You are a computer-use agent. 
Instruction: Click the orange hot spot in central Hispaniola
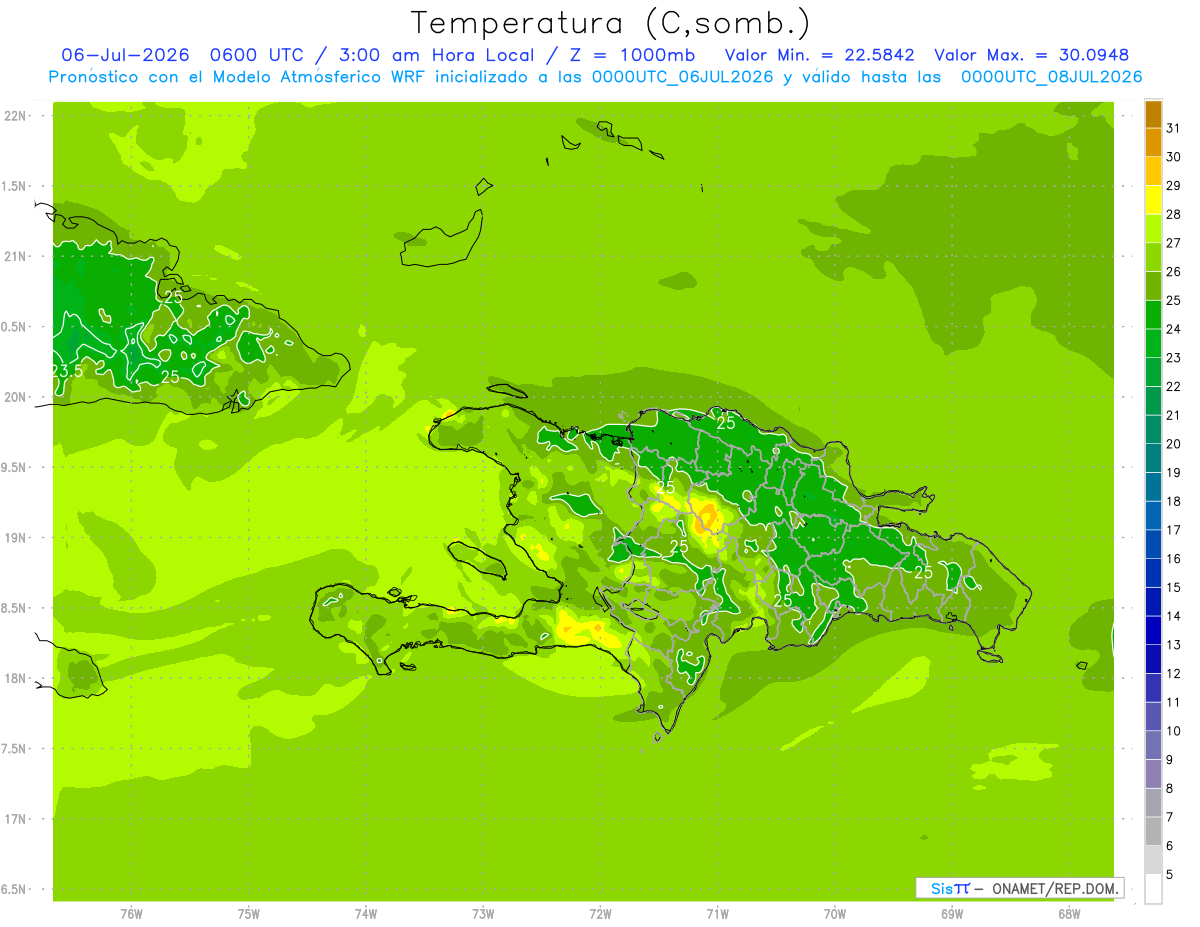pyautogui.click(x=709, y=517)
